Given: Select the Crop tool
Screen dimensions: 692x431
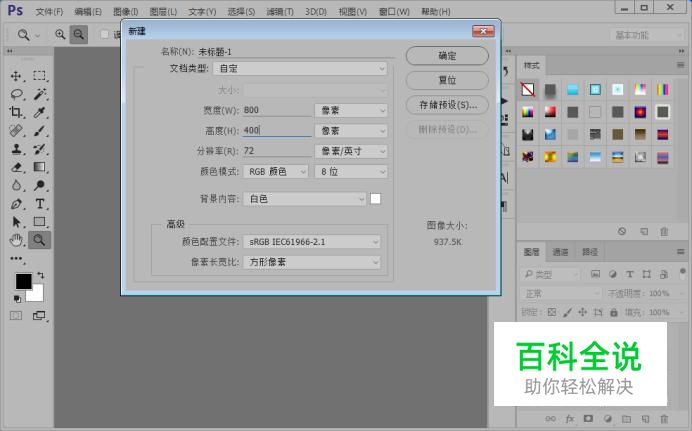Looking at the screenshot, I should coord(16,112).
